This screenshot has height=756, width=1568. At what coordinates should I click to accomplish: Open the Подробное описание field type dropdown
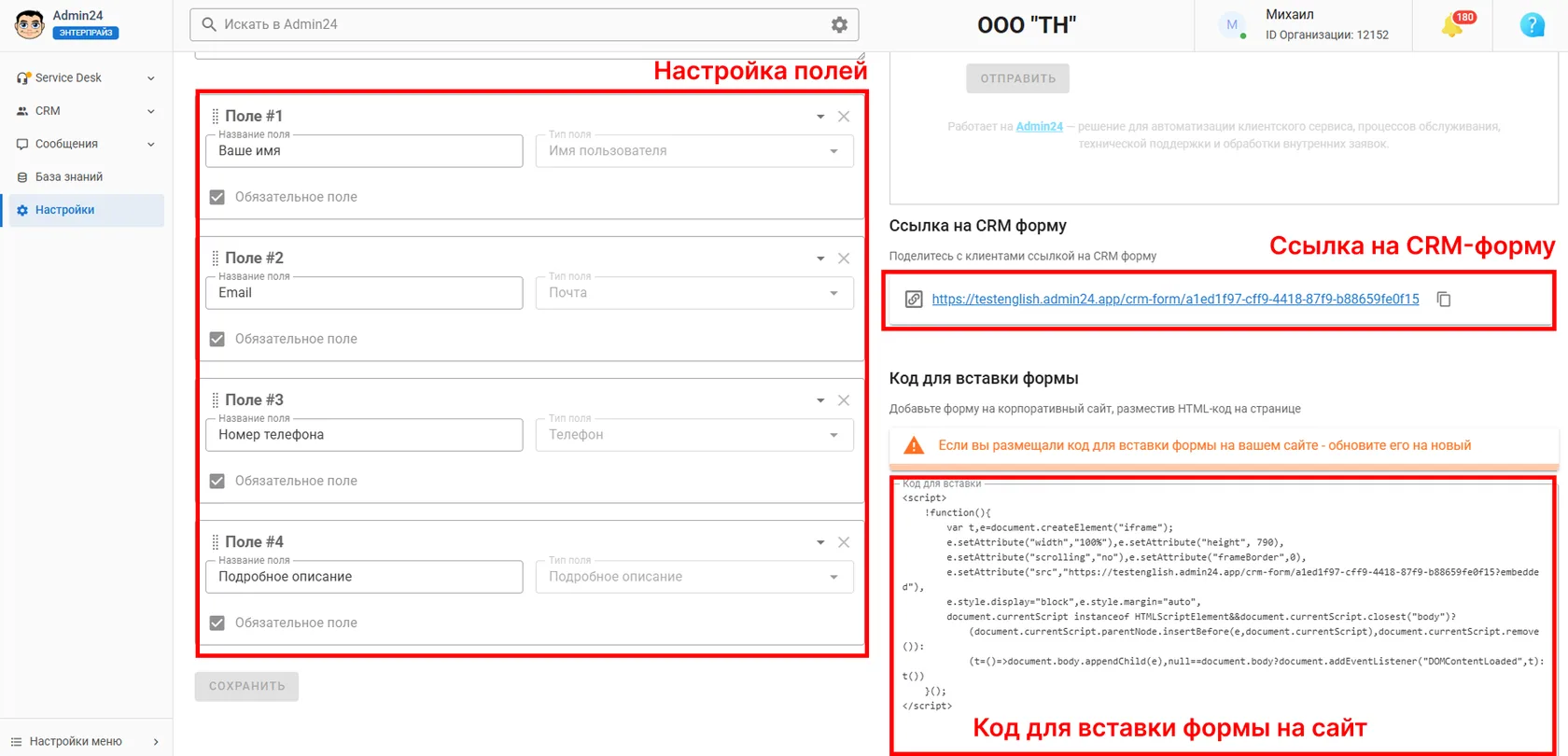(694, 577)
